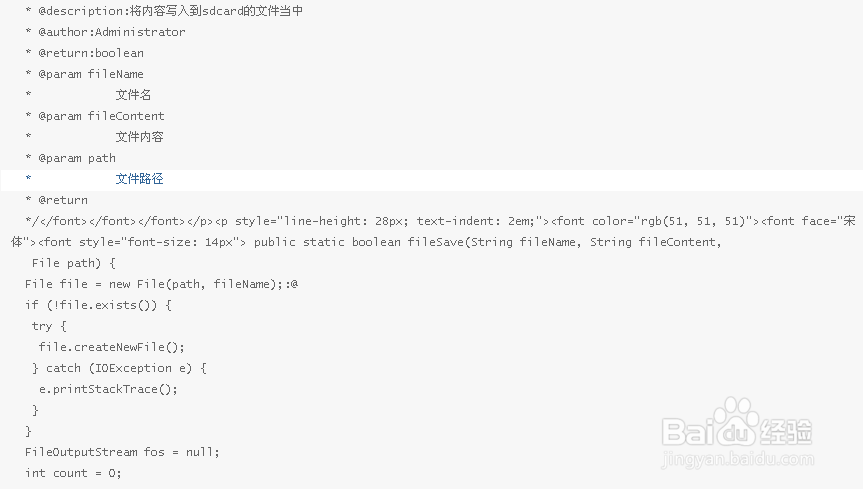Click the jingyan.baidu.com watermark text
Viewport: 863px width, 489px height.
[x=738, y=459]
